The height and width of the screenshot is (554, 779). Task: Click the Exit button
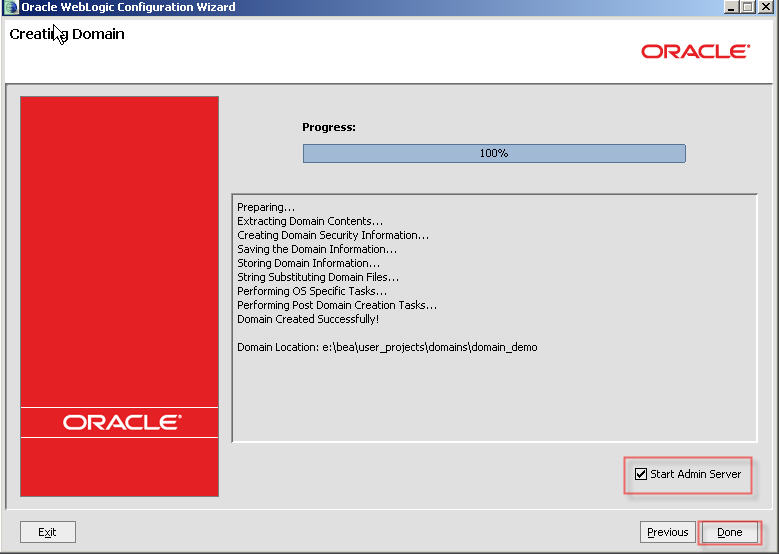click(48, 532)
